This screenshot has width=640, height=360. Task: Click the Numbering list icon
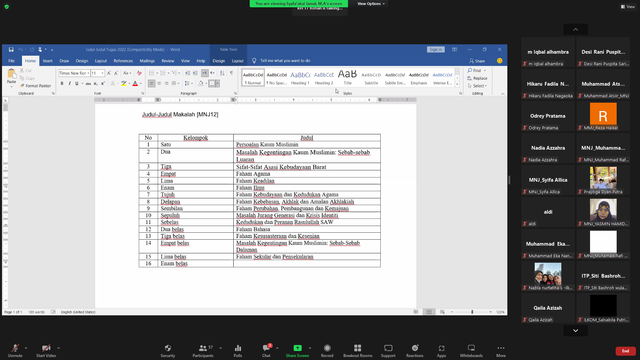click(163, 73)
